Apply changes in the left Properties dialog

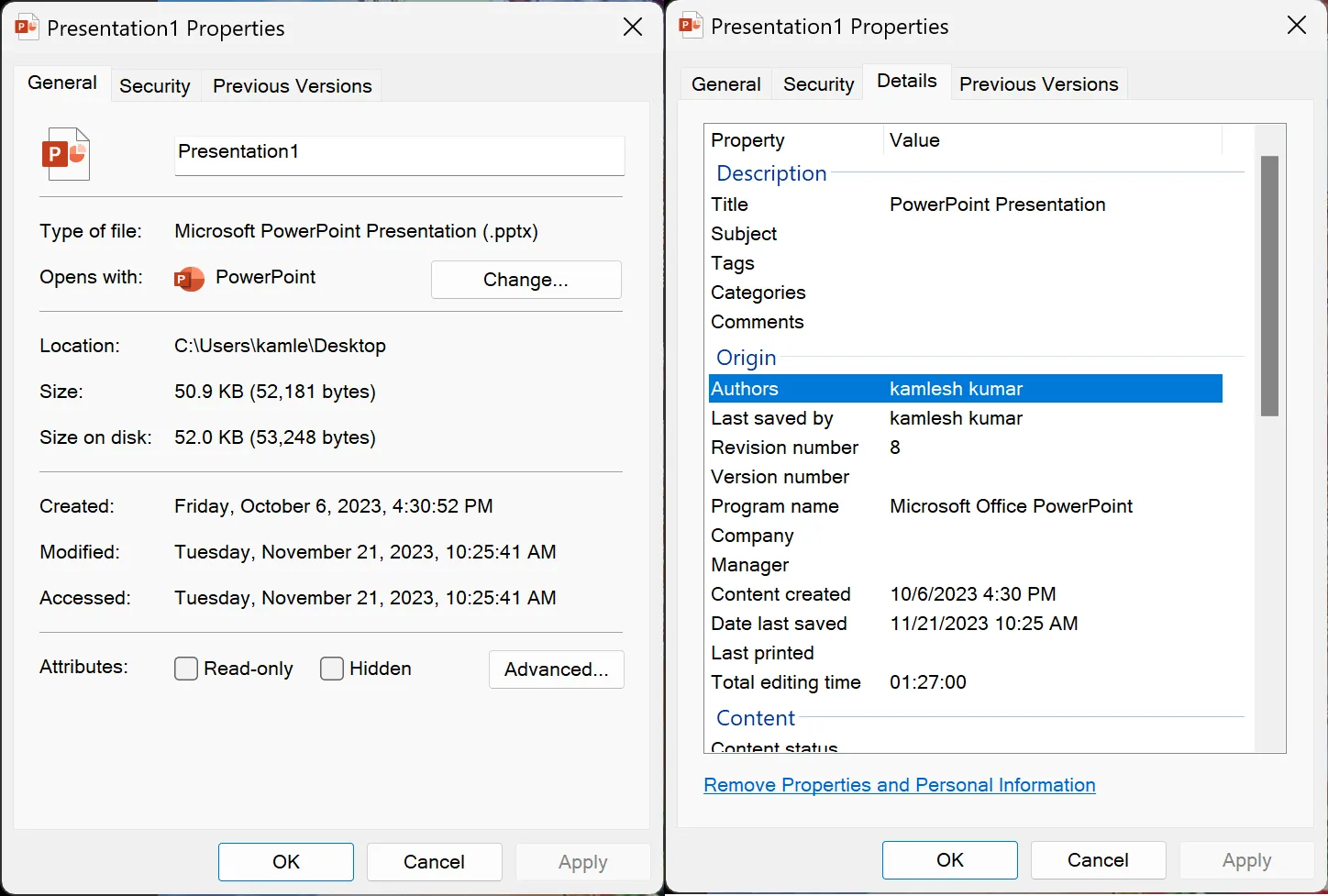pyautogui.click(x=582, y=862)
